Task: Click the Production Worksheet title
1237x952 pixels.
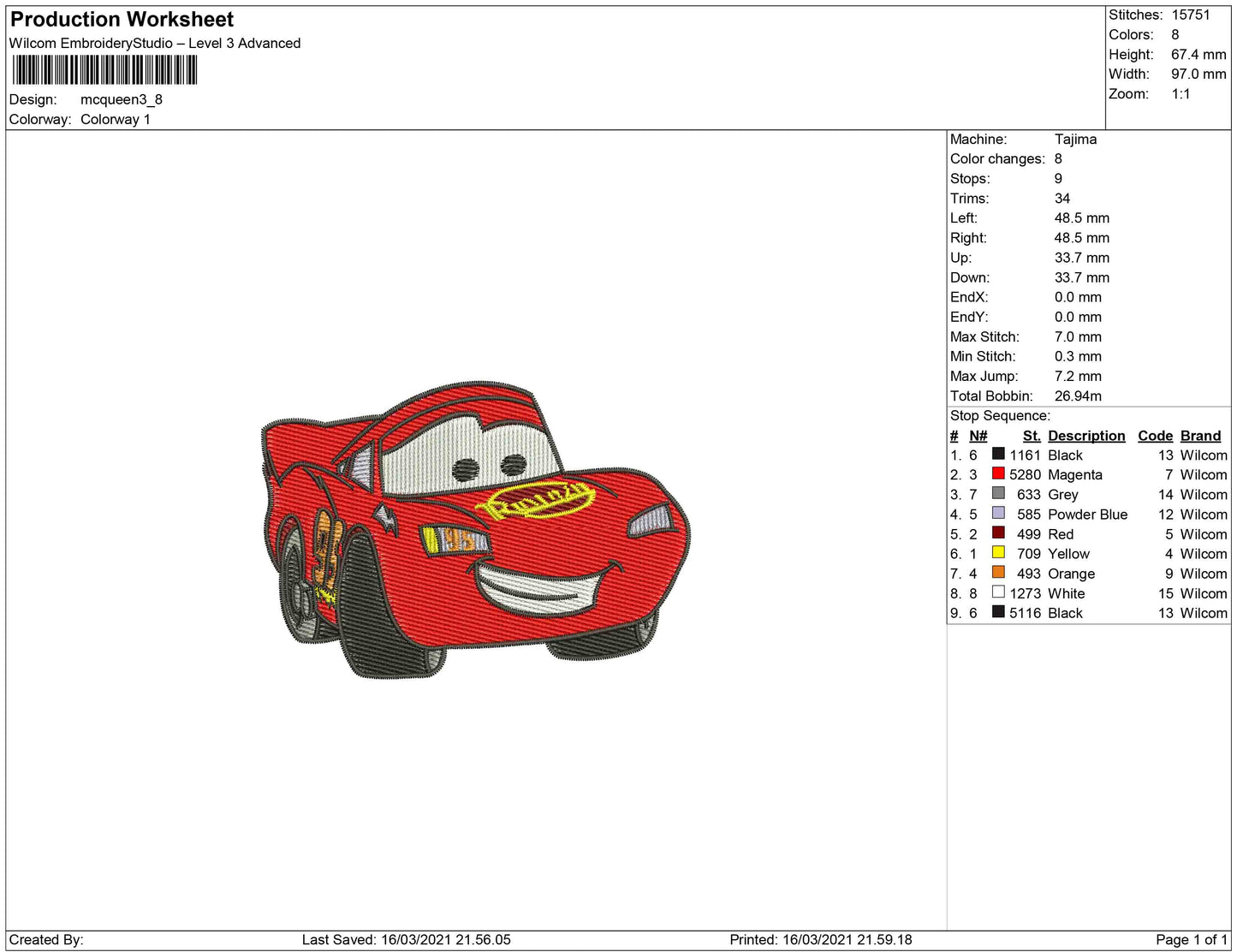Action: coord(122,20)
